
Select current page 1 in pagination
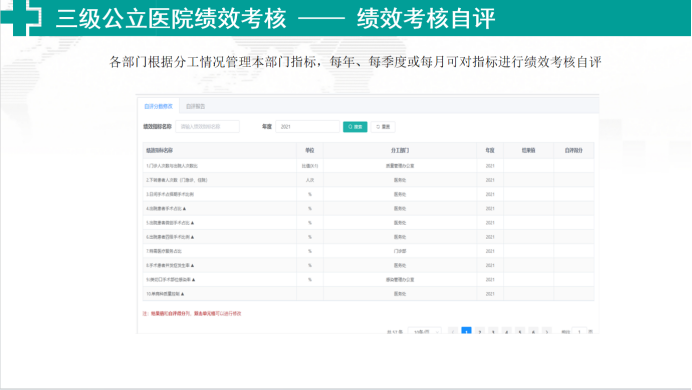466,331
